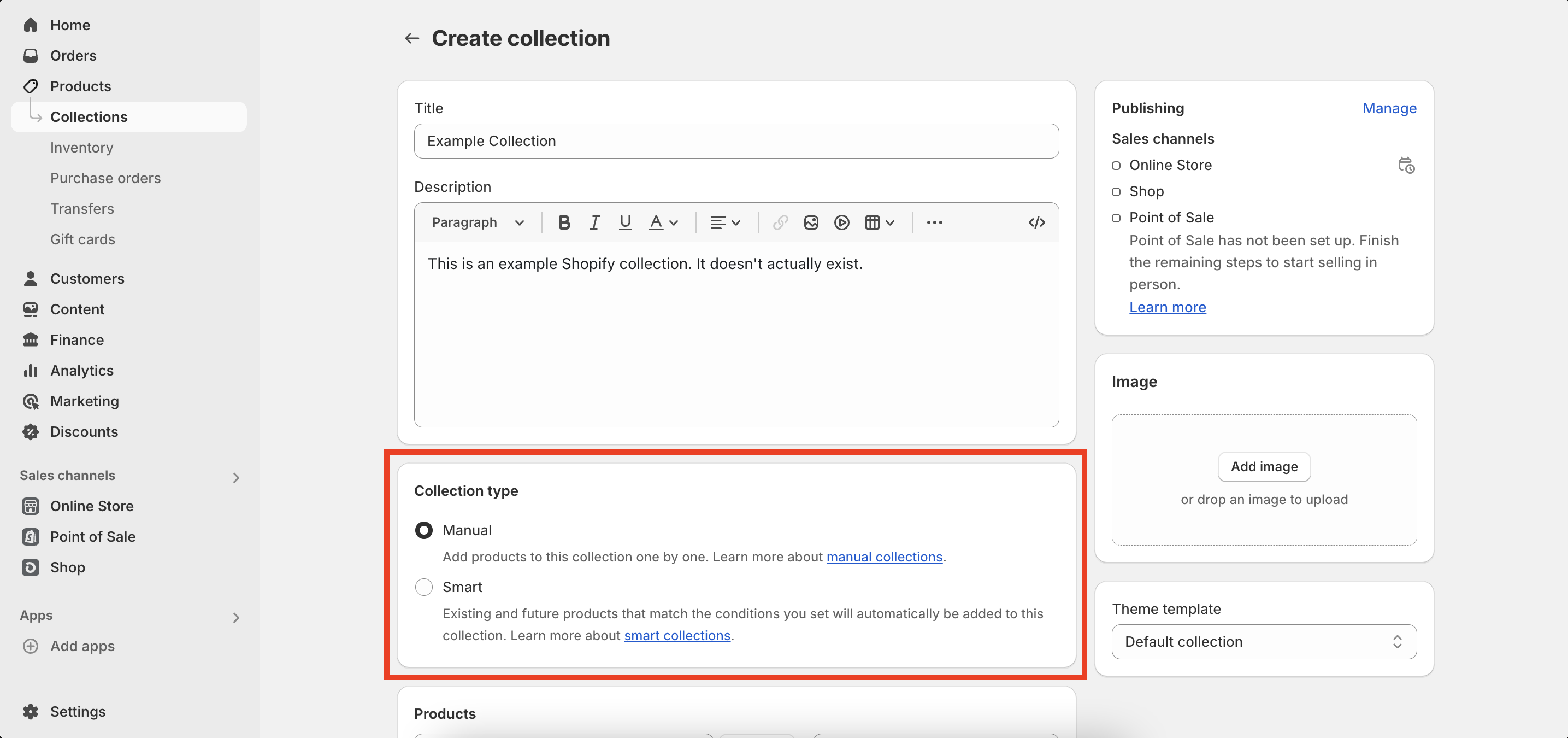This screenshot has height=738, width=1568.
Task: Open Inventory in the sidebar
Action: 81,148
